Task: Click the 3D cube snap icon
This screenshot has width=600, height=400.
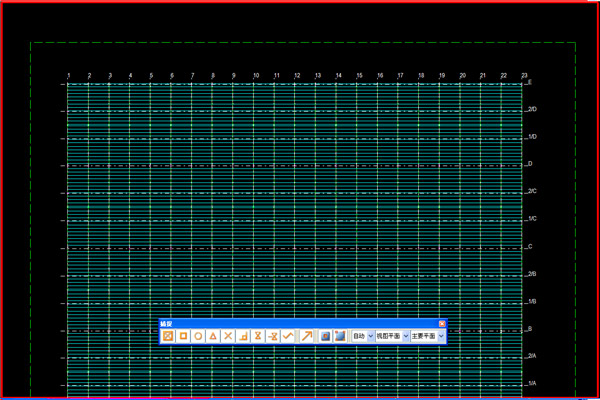Action: [x=340, y=336]
